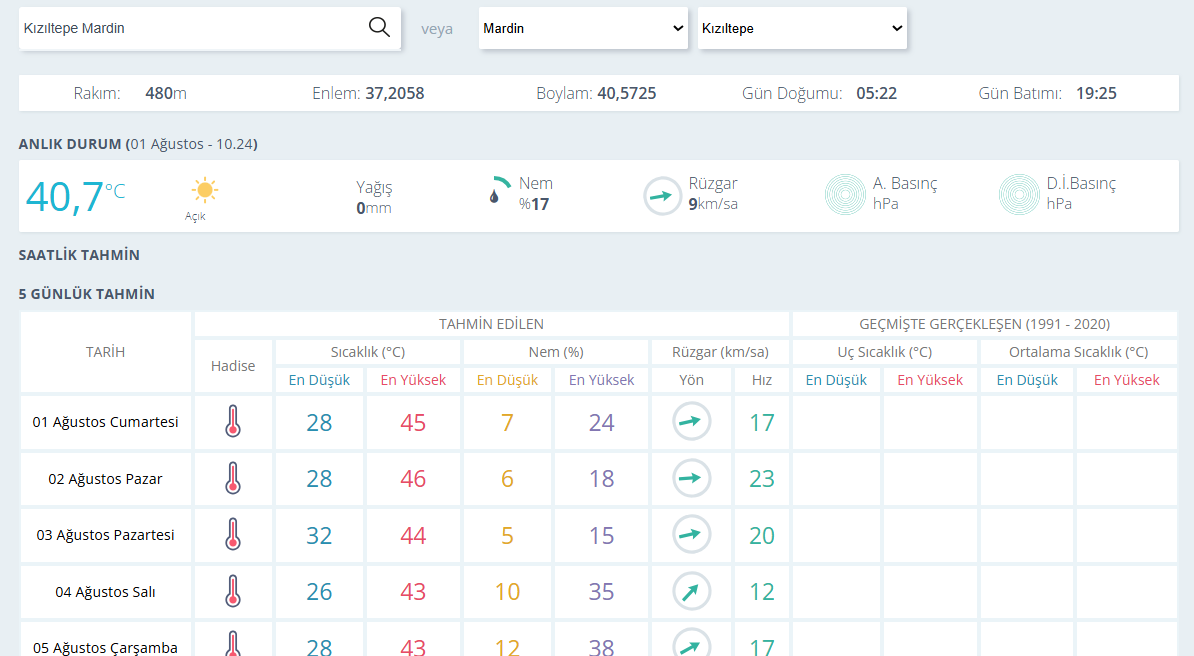Viewport: 1194px width, 656px height.
Task: Click thermometer icon for 01 Ağustos Cumartesi
Action: (x=233, y=421)
